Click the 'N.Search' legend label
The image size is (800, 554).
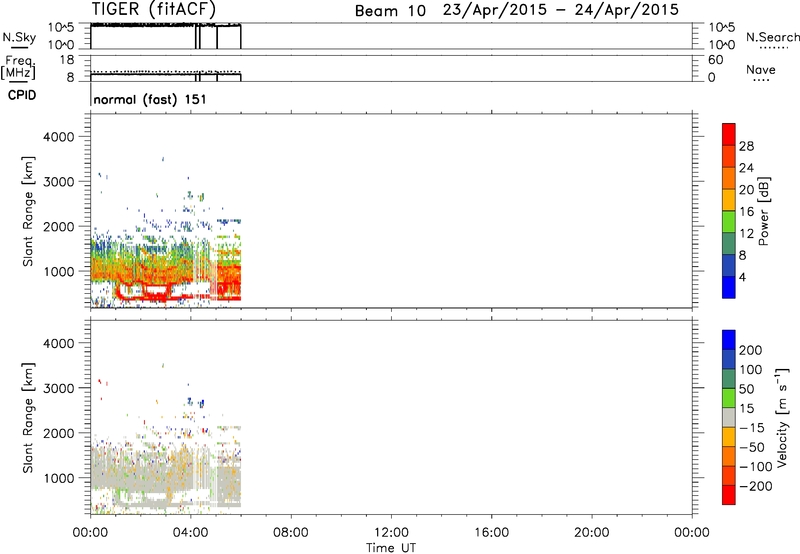tap(772, 37)
